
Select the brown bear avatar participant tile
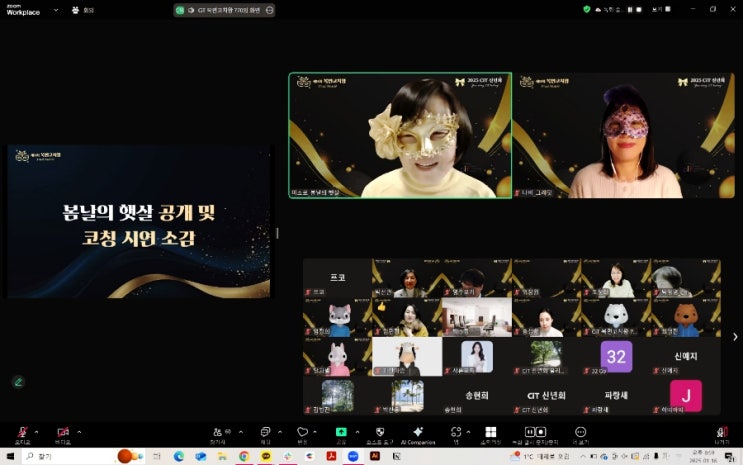point(686,317)
